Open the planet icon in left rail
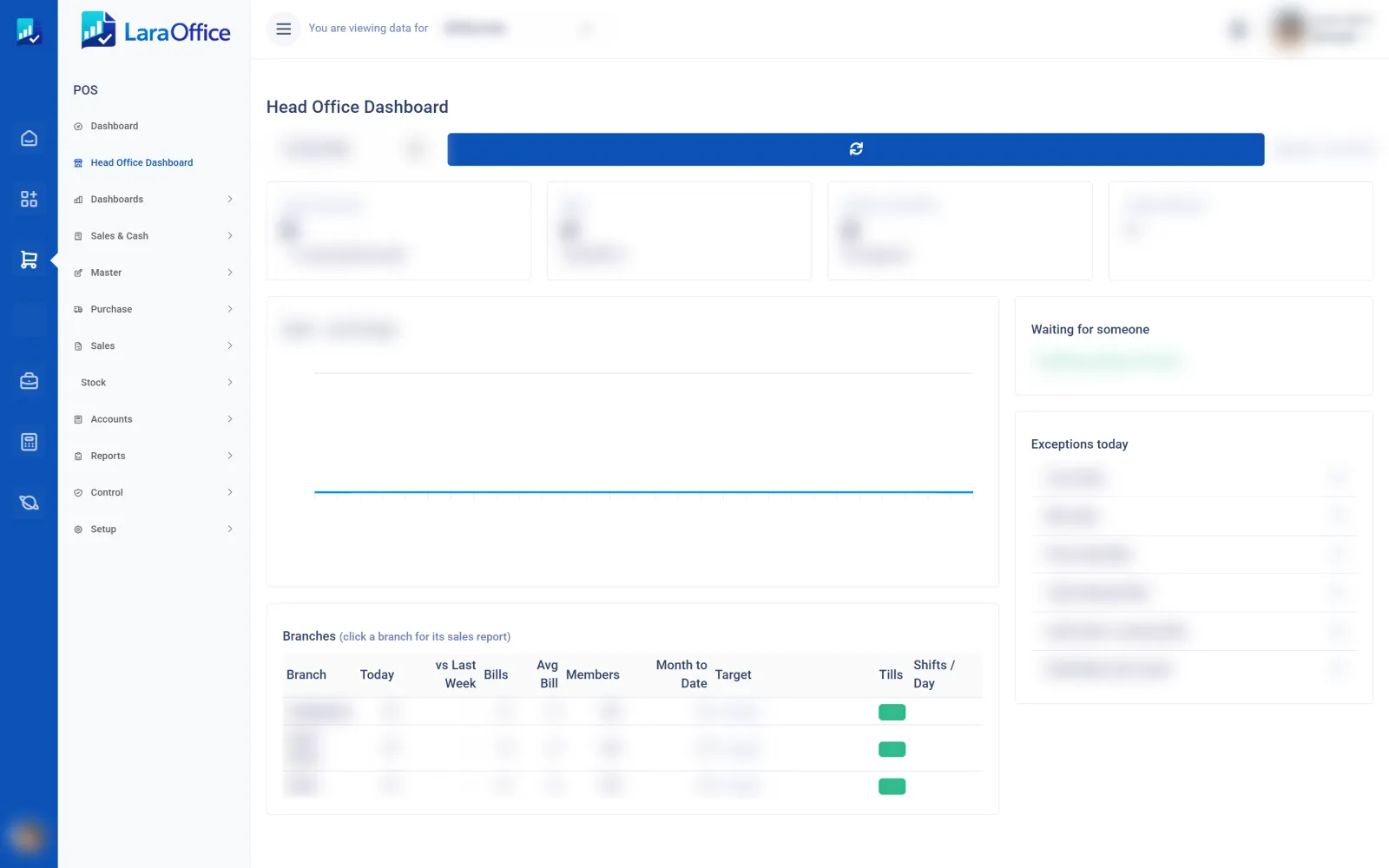The image size is (1389, 868). [29, 503]
